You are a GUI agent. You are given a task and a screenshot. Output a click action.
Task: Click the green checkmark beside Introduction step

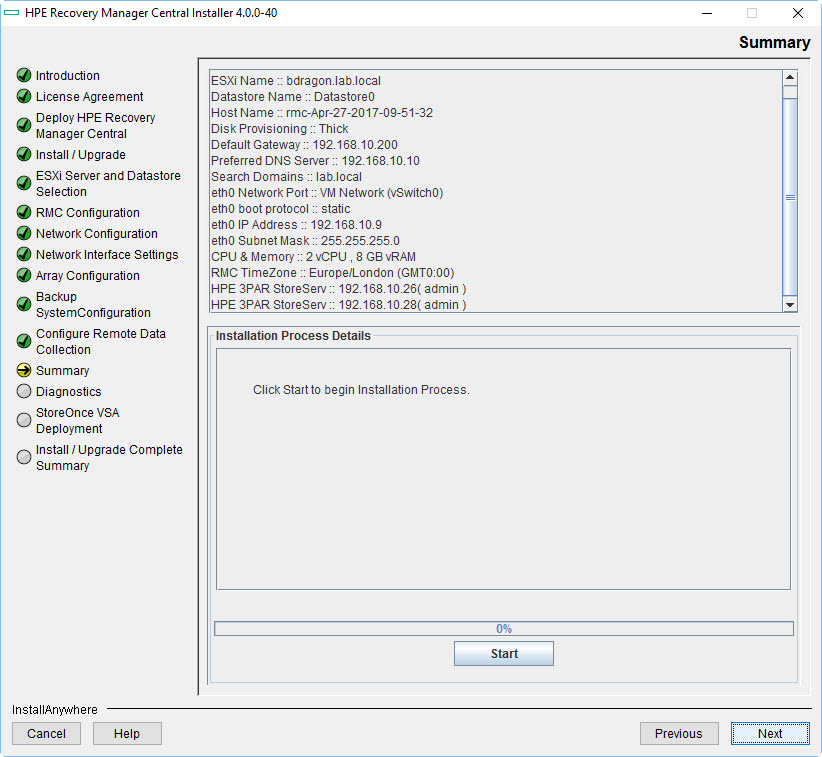click(23, 75)
